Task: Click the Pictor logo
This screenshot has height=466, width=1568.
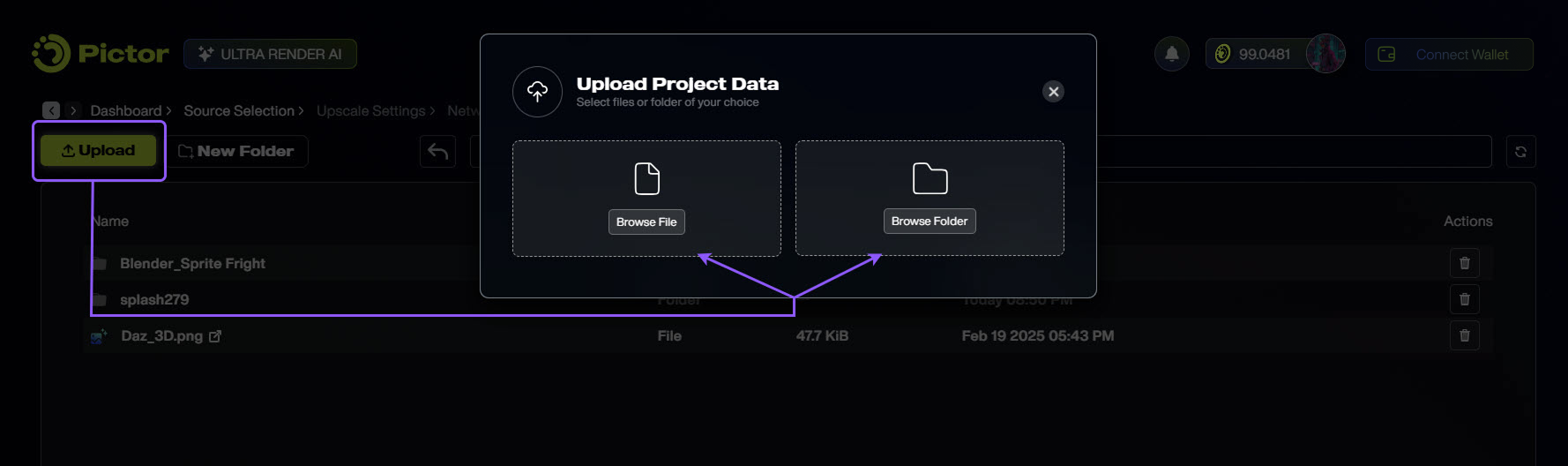Action: pyautogui.click(x=100, y=54)
